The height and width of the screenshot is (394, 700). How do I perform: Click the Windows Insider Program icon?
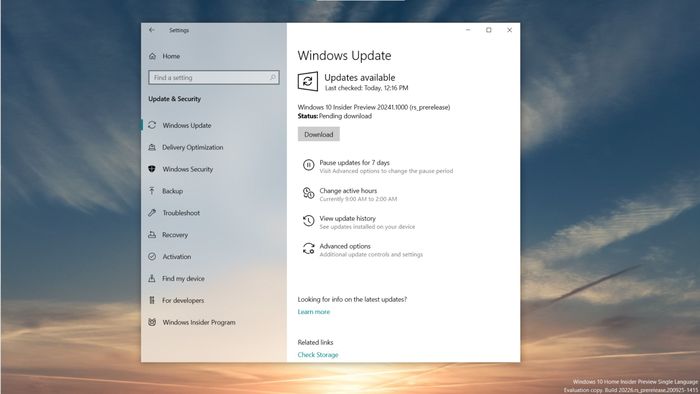152,322
